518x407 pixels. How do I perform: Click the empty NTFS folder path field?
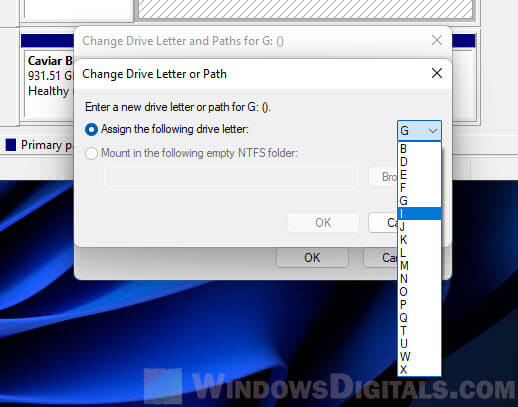[x=231, y=177]
